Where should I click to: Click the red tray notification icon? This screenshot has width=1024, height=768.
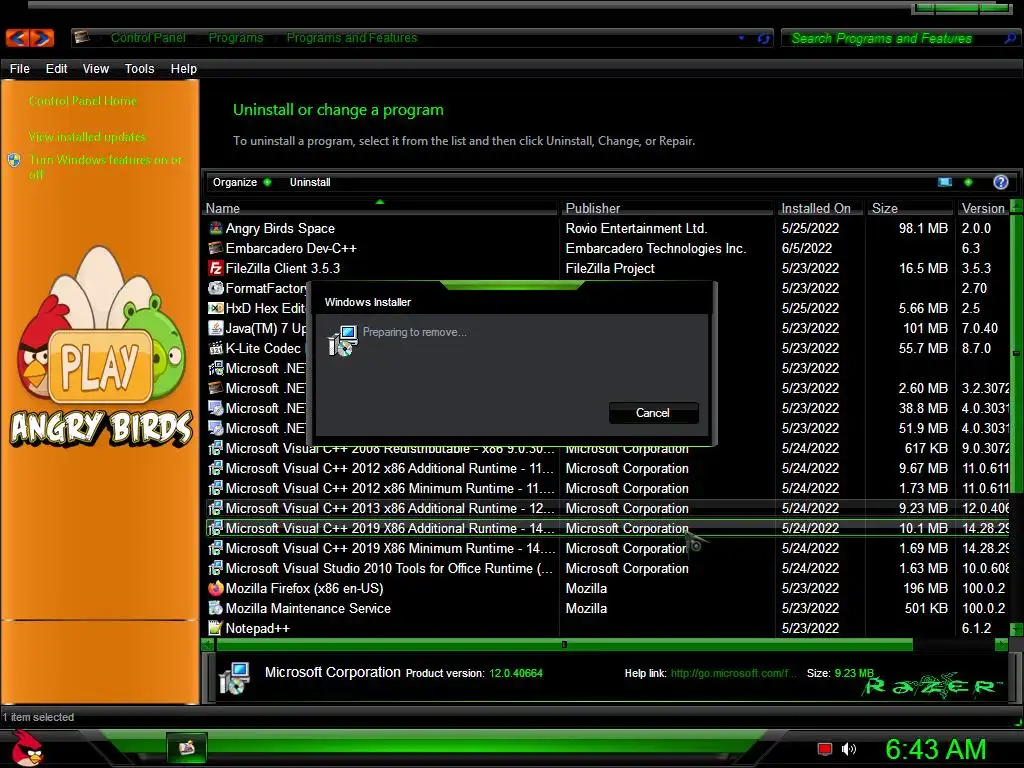[x=825, y=749]
